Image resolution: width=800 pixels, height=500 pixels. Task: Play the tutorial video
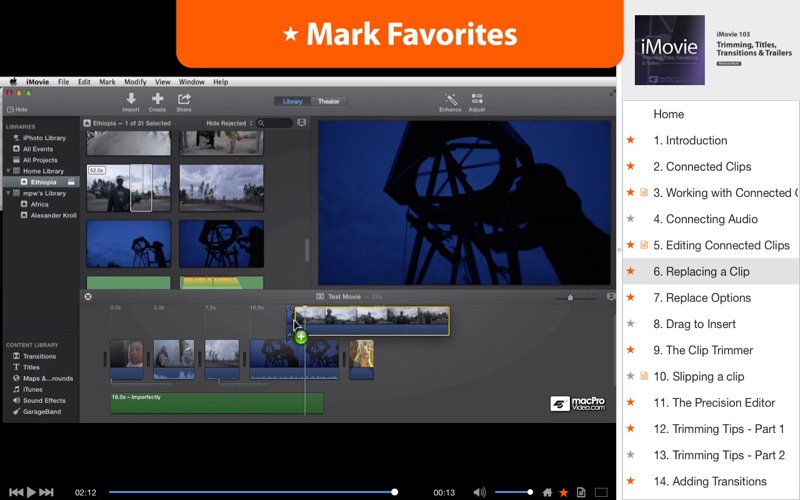point(31,492)
